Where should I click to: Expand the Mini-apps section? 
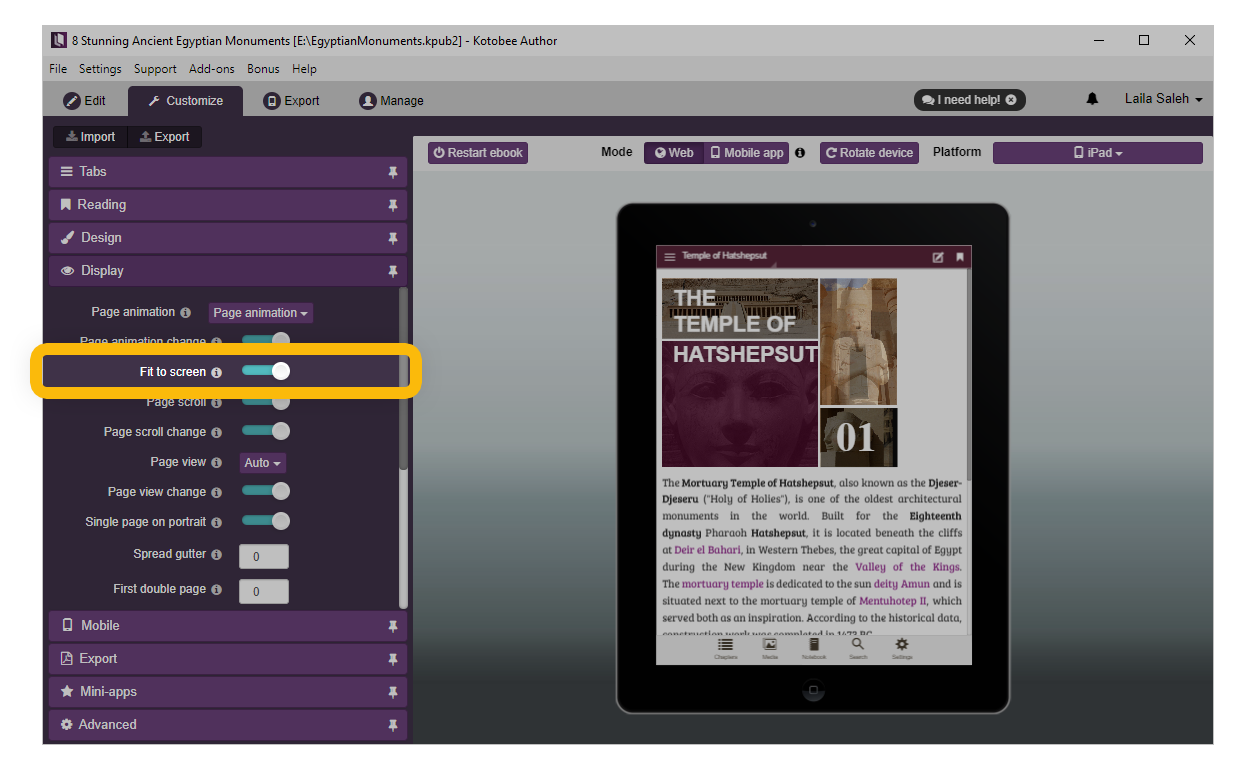click(x=228, y=692)
